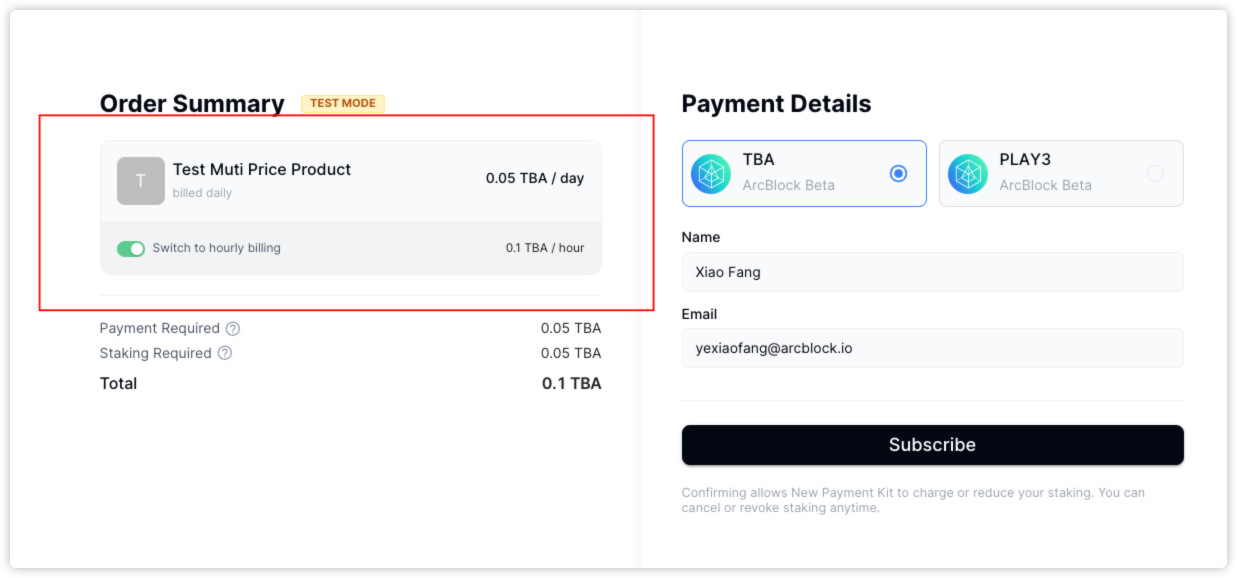Screen dimensions: 1237x578
Task: Click the PLAY3 token logo icon
Action: pos(968,174)
